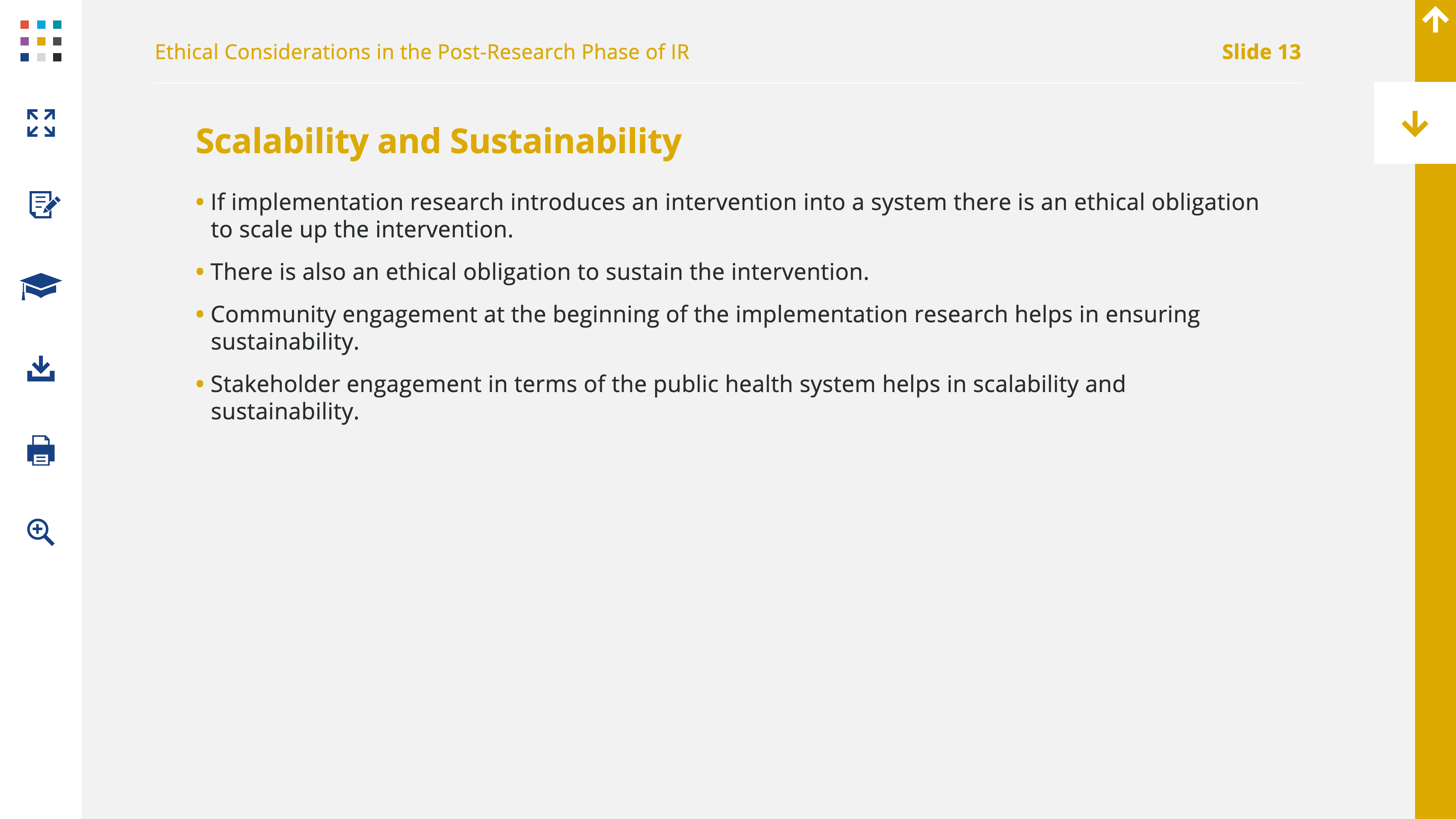Click the Slide 13 label
The width and height of the screenshot is (1456, 819).
point(1261,52)
